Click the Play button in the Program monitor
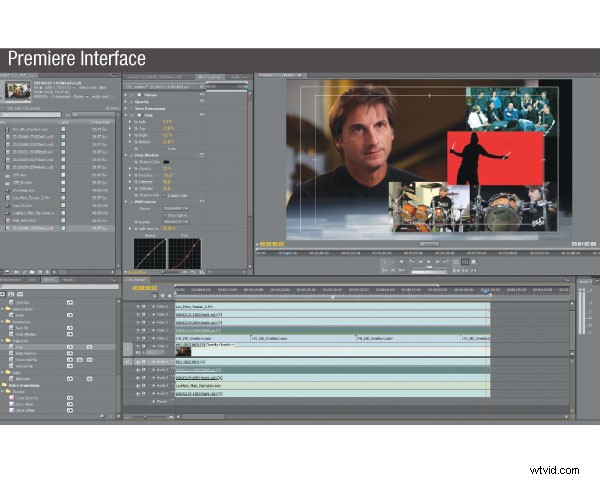Screen dimensions: 600x480 pyautogui.click(x=429, y=262)
